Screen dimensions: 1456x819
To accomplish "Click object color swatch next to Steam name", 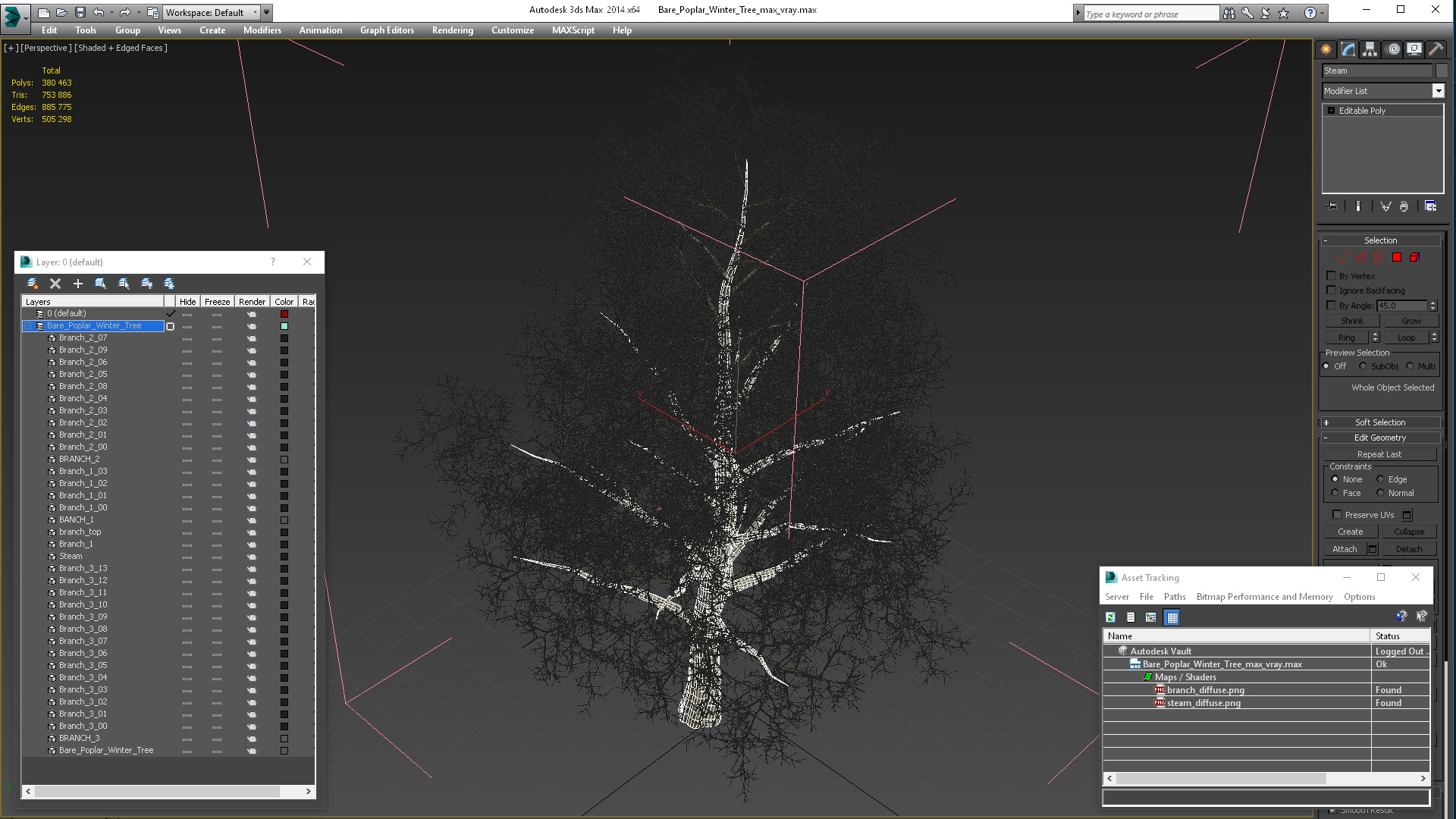I will coord(1441,71).
